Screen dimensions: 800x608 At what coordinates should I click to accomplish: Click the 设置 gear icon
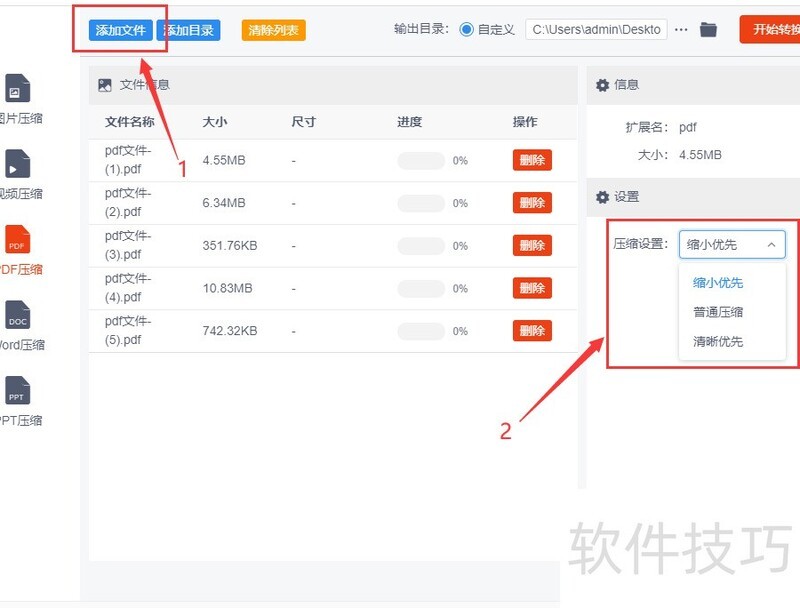604,197
